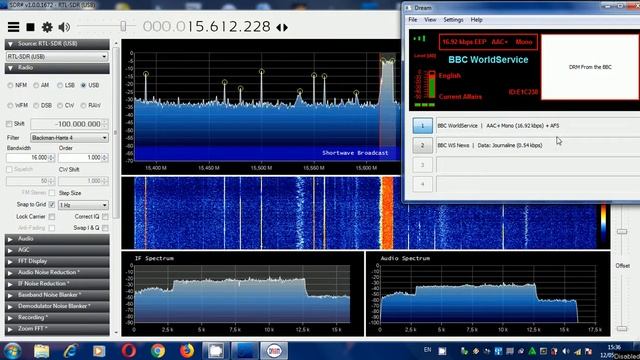This screenshot has width=640, height=360.
Task: Open Windows Explorer from the taskbar
Action: click(x=41, y=351)
